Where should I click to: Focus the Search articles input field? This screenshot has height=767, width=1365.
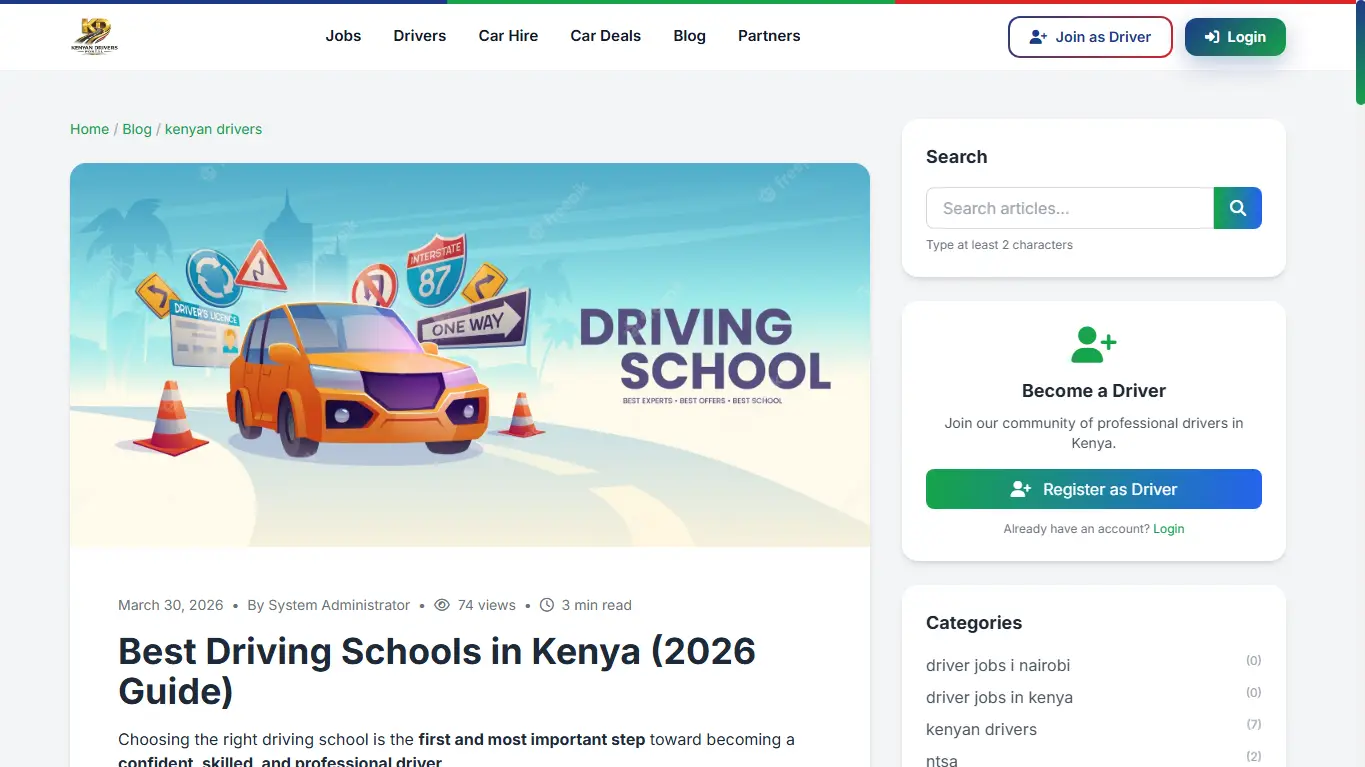[x=1069, y=208]
